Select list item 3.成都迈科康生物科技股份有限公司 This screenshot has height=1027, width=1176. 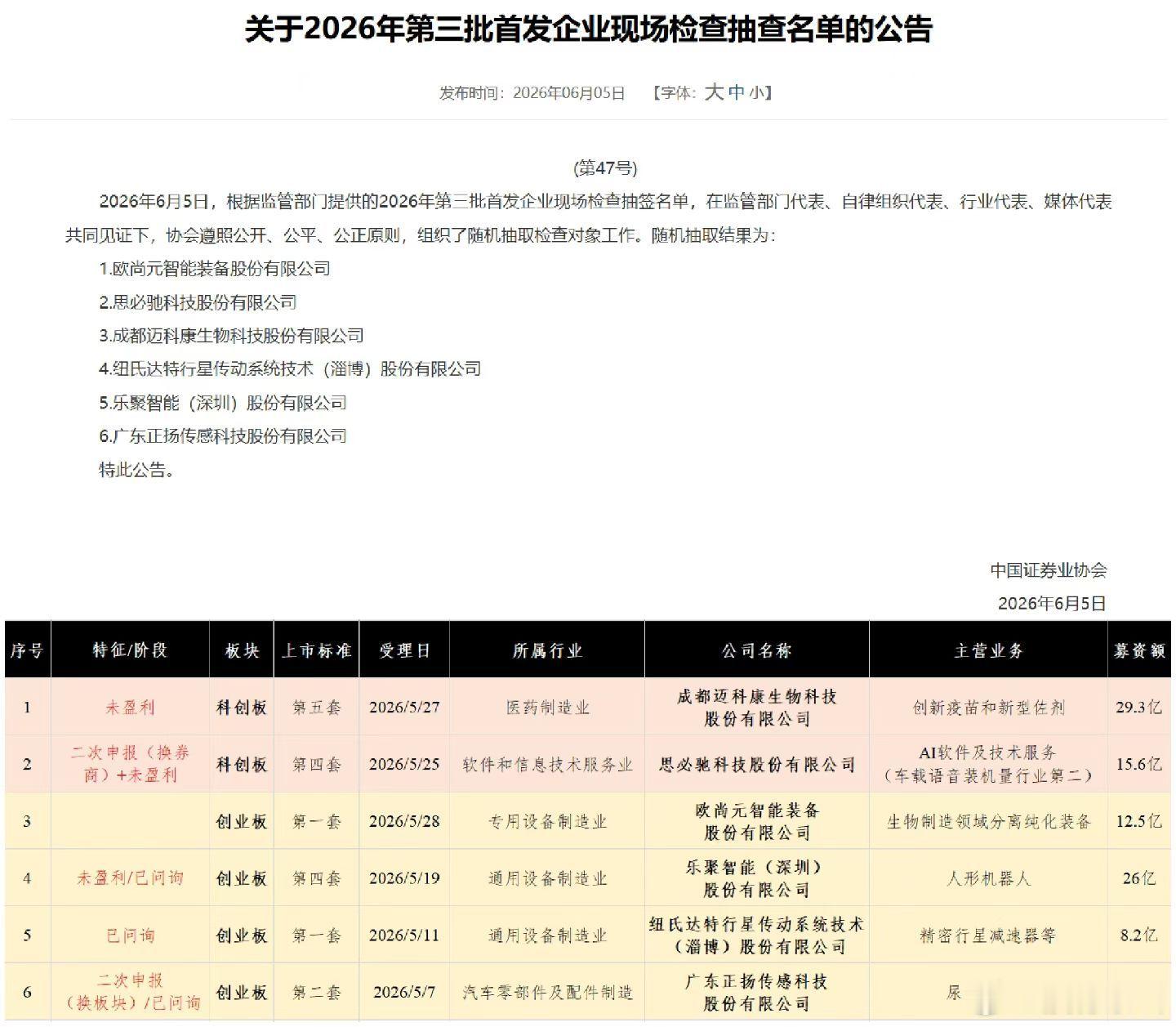(231, 336)
